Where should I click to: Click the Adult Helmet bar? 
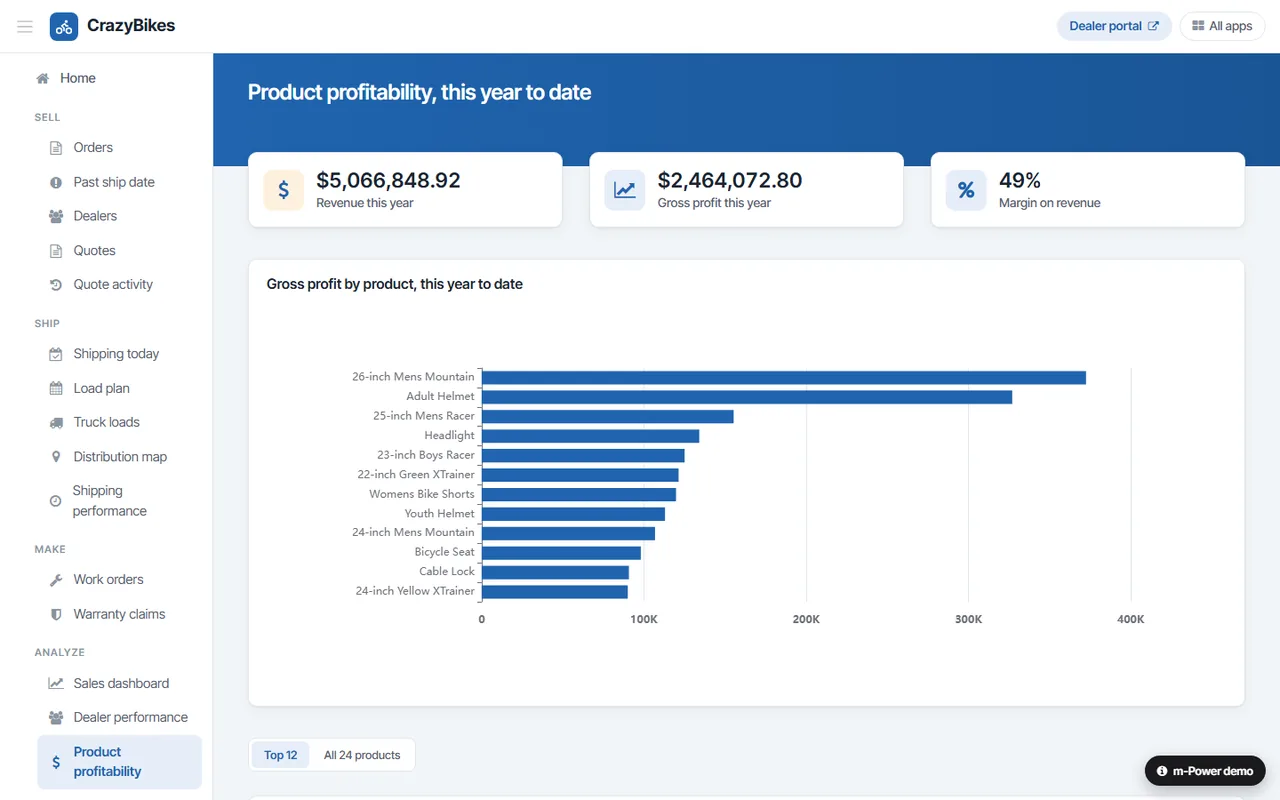747,397
